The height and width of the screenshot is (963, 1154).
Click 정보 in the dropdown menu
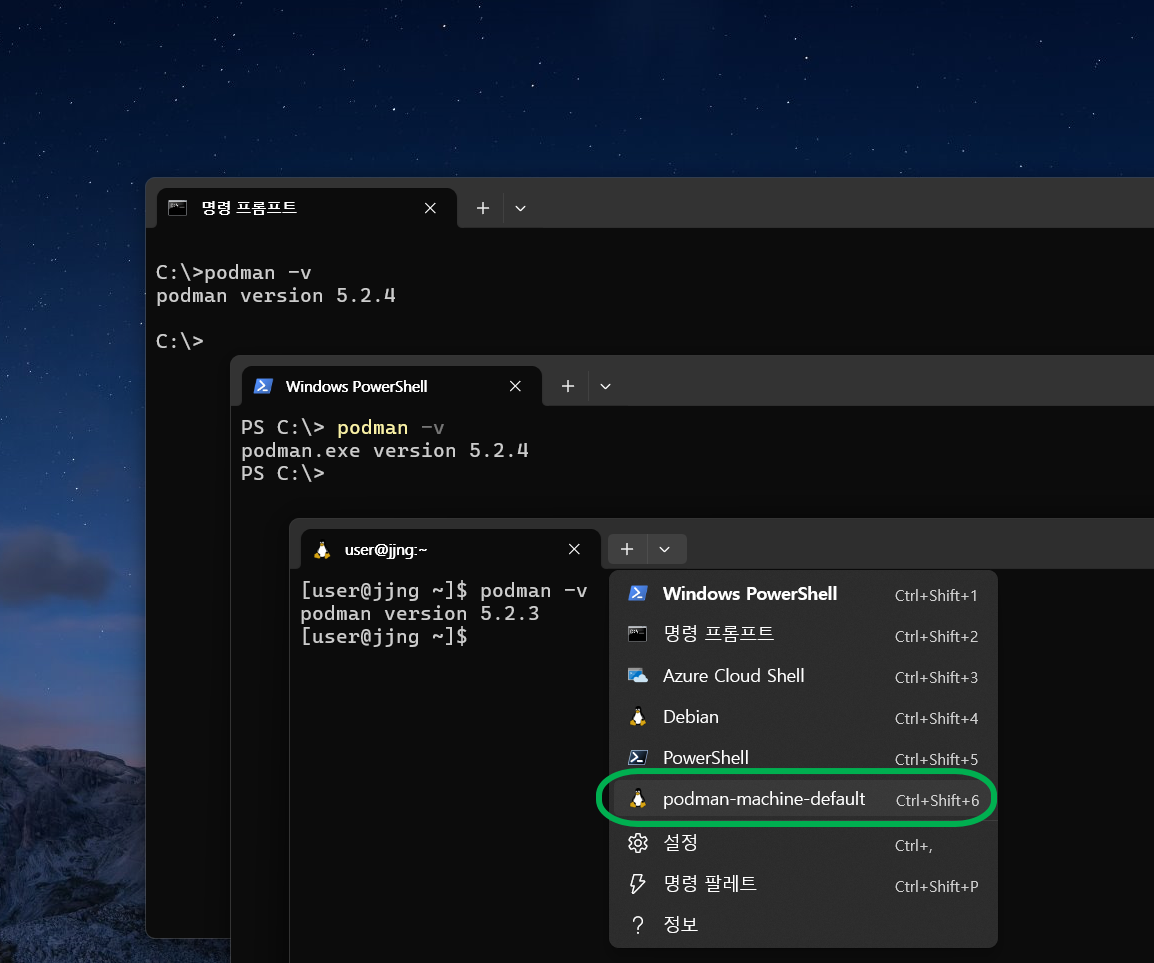tap(803, 925)
